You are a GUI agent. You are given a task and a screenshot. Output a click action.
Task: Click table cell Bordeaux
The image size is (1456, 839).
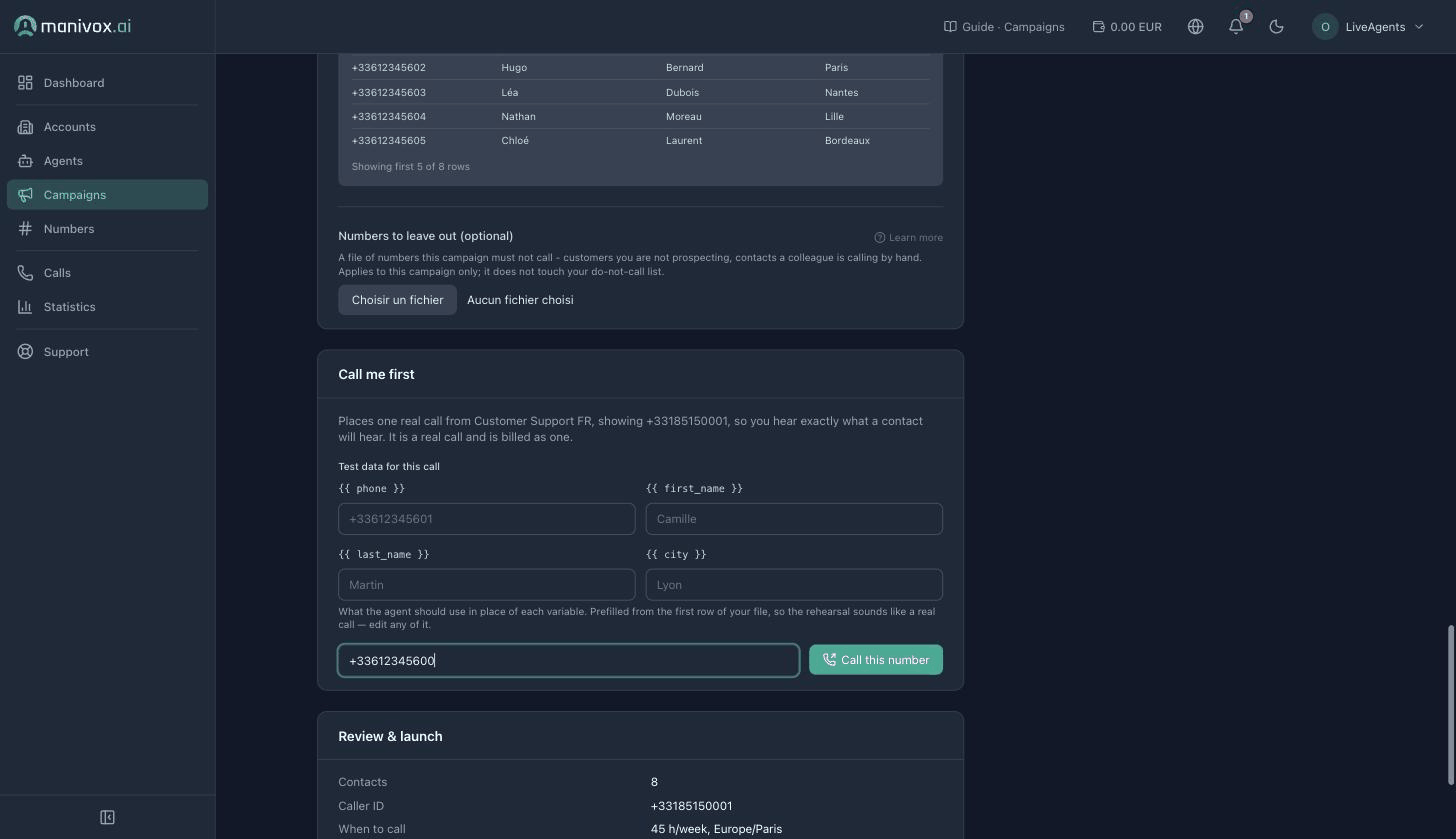pos(847,141)
